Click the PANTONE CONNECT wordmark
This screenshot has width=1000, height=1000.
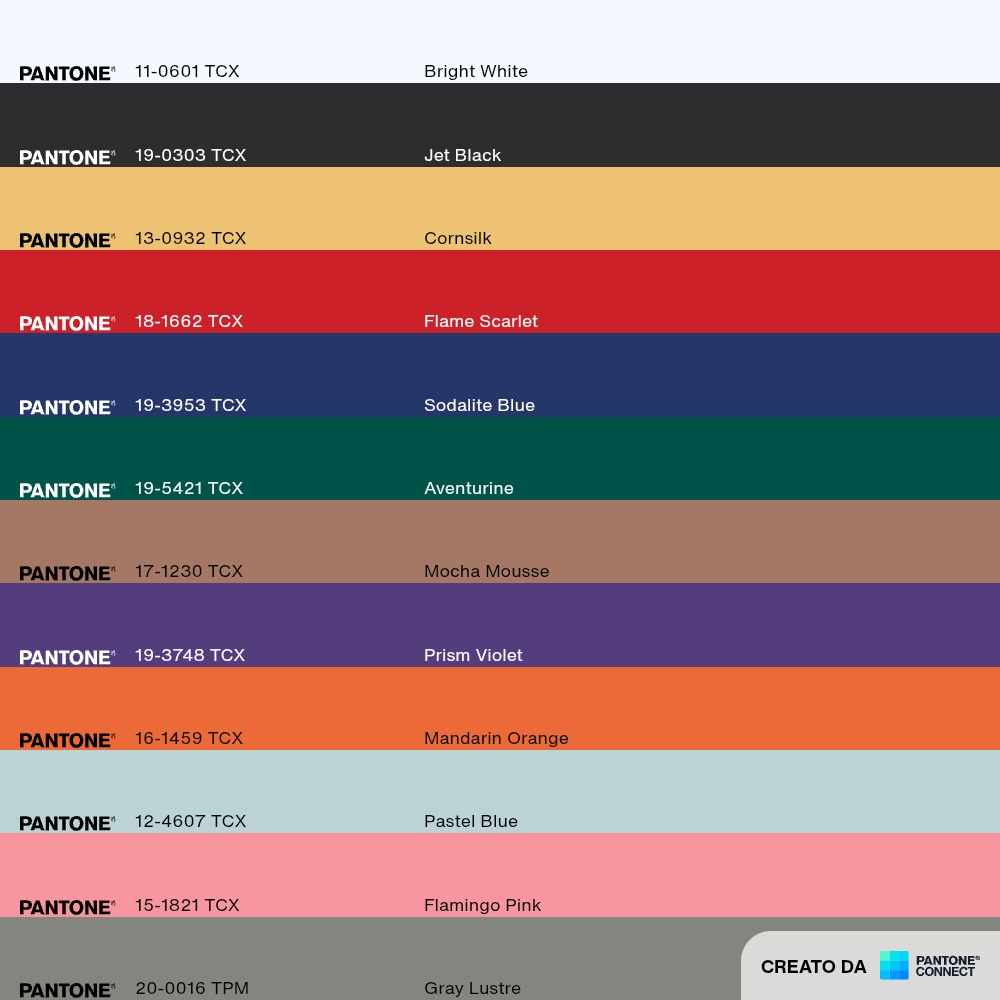coord(947,966)
